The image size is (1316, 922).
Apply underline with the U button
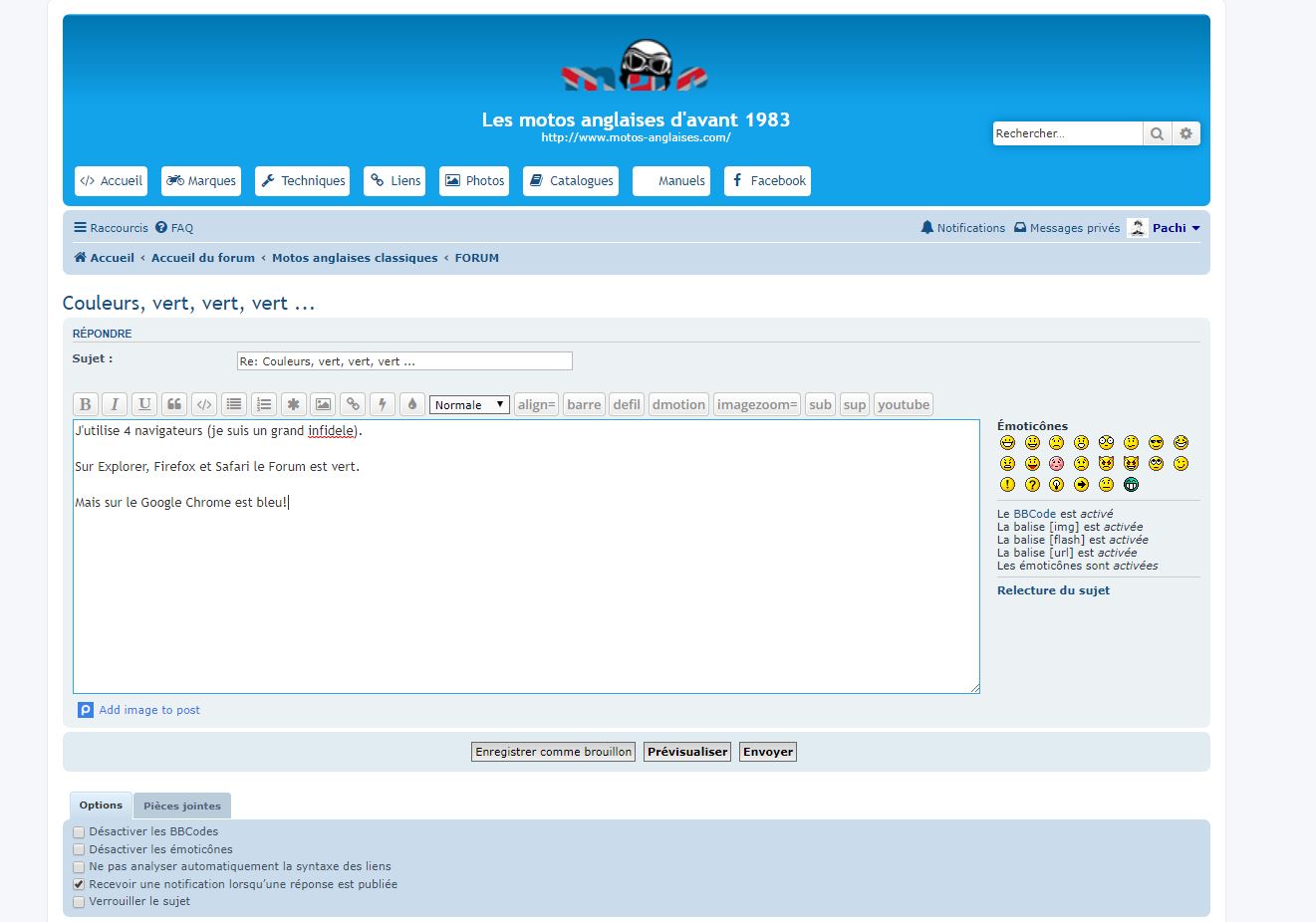[x=144, y=404]
